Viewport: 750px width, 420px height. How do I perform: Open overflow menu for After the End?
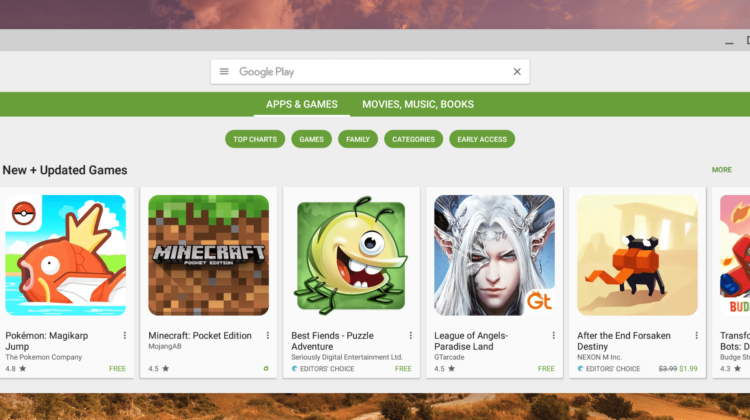(x=696, y=336)
